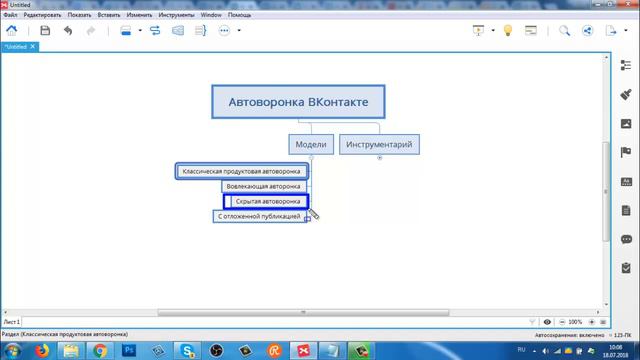Zoom out with the minus button
Image resolution: width=640 pixels, height=360 pixels.
(562, 322)
